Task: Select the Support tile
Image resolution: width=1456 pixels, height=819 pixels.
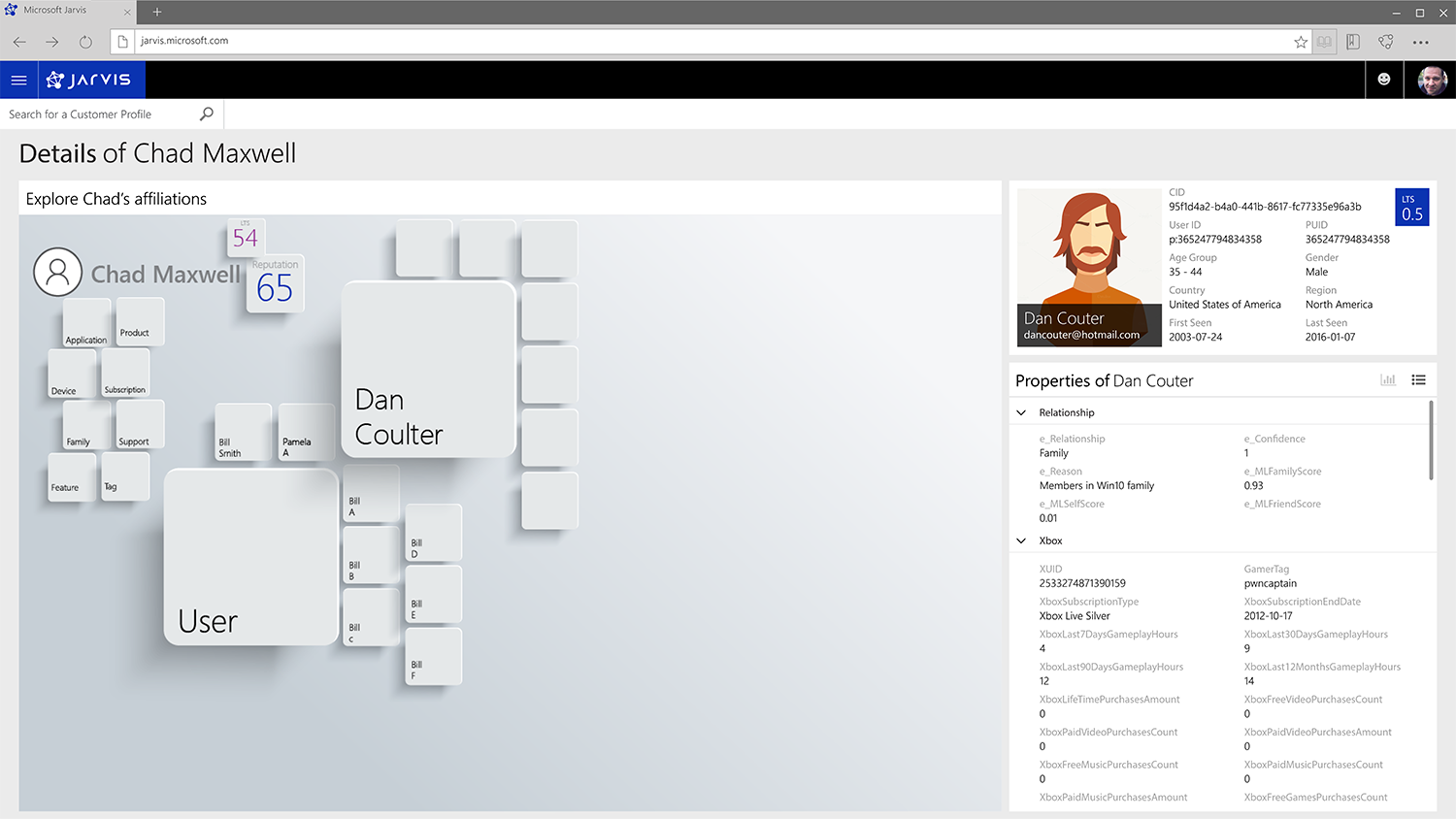Action: coord(140,424)
